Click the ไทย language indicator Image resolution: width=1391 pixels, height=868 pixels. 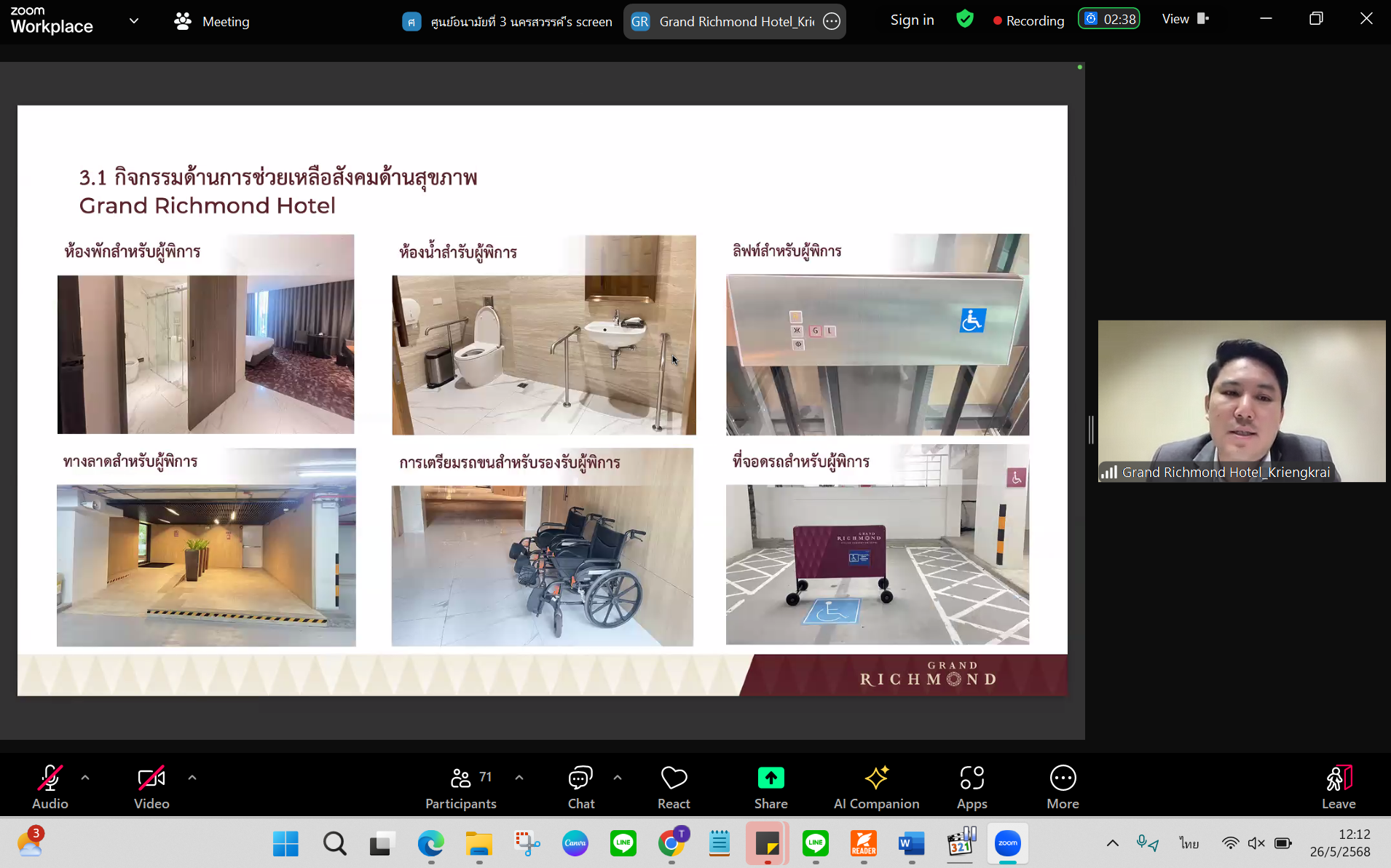click(1189, 843)
